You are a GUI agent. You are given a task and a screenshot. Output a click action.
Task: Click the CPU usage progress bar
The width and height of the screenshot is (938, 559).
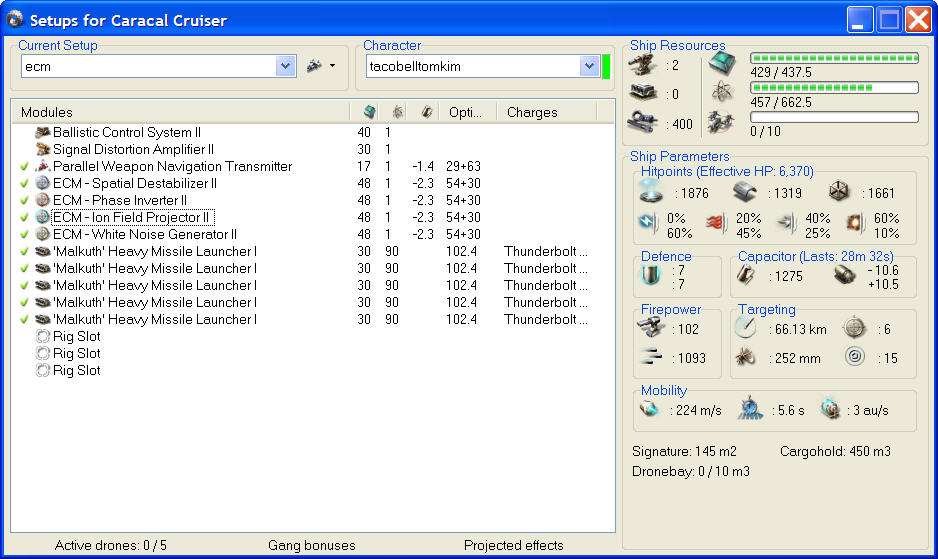click(x=834, y=58)
